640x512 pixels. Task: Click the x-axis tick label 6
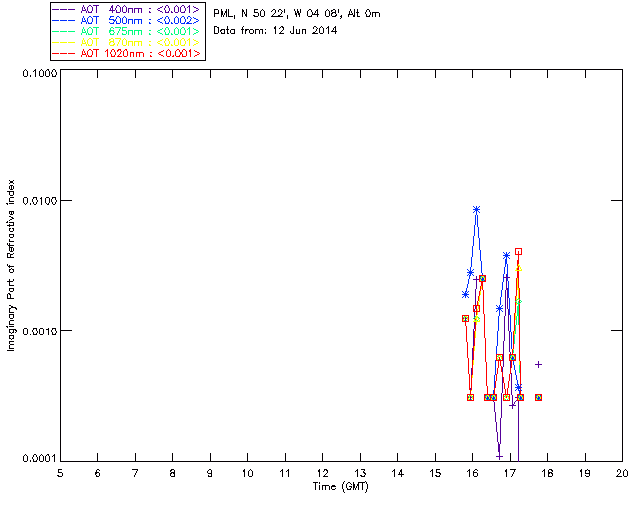98,473
